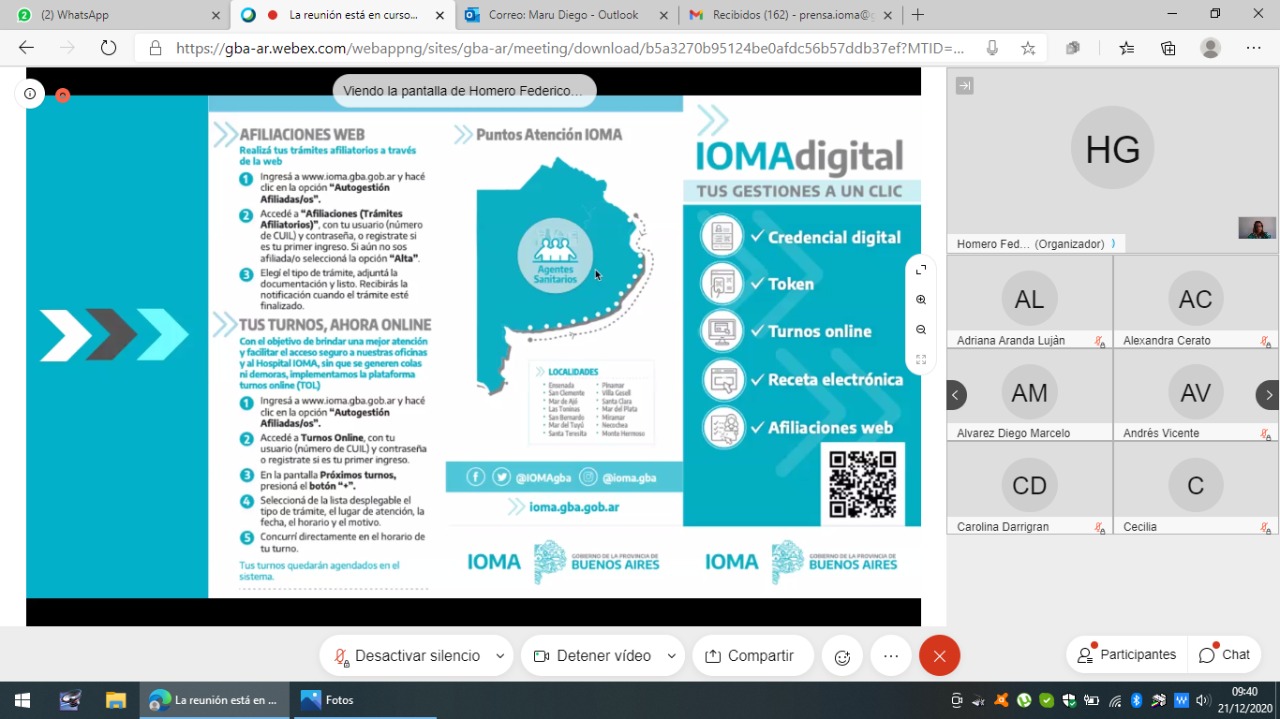Fit shared content to the viewer

(921, 359)
